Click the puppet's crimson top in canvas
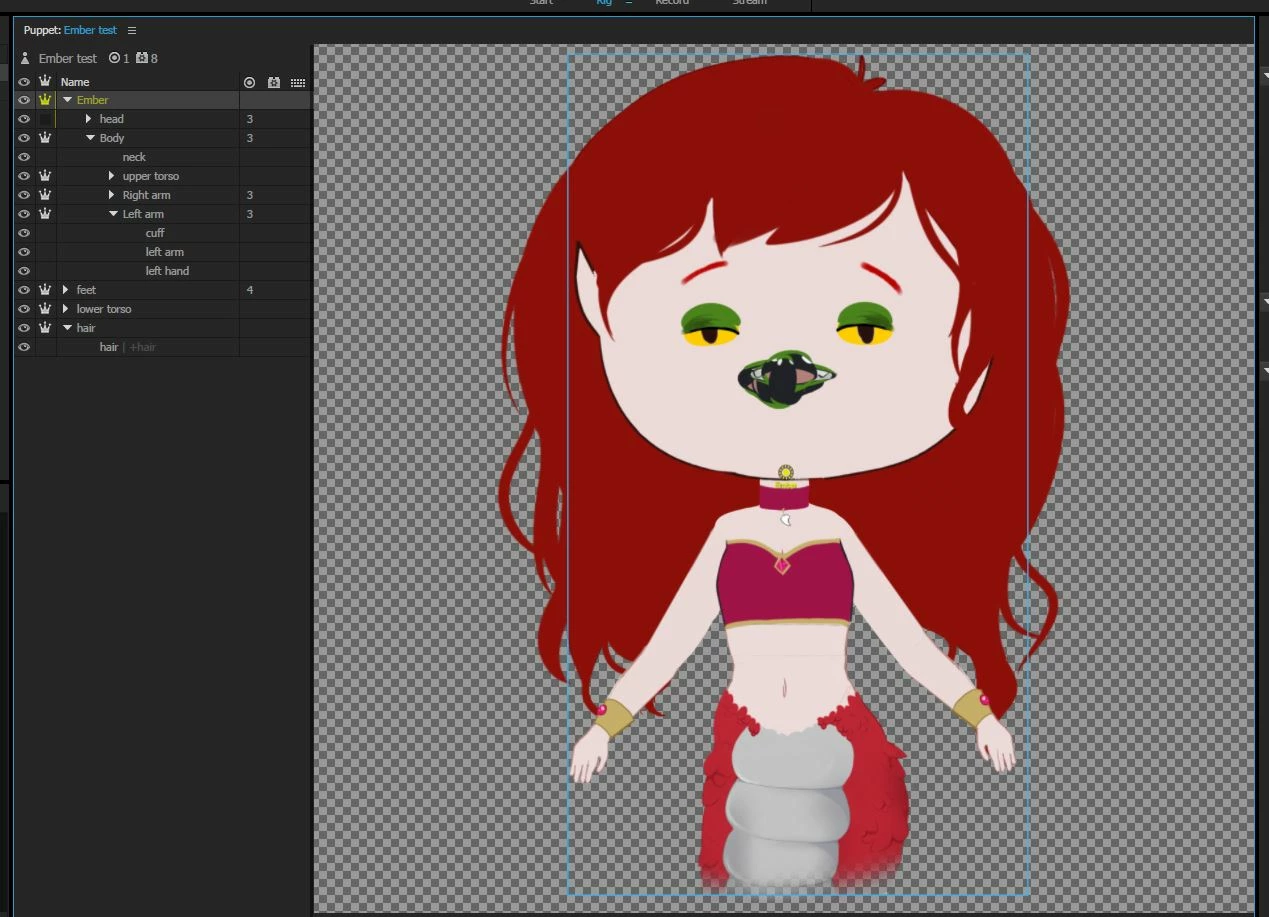Viewport: 1269px width, 917px height. click(x=785, y=583)
